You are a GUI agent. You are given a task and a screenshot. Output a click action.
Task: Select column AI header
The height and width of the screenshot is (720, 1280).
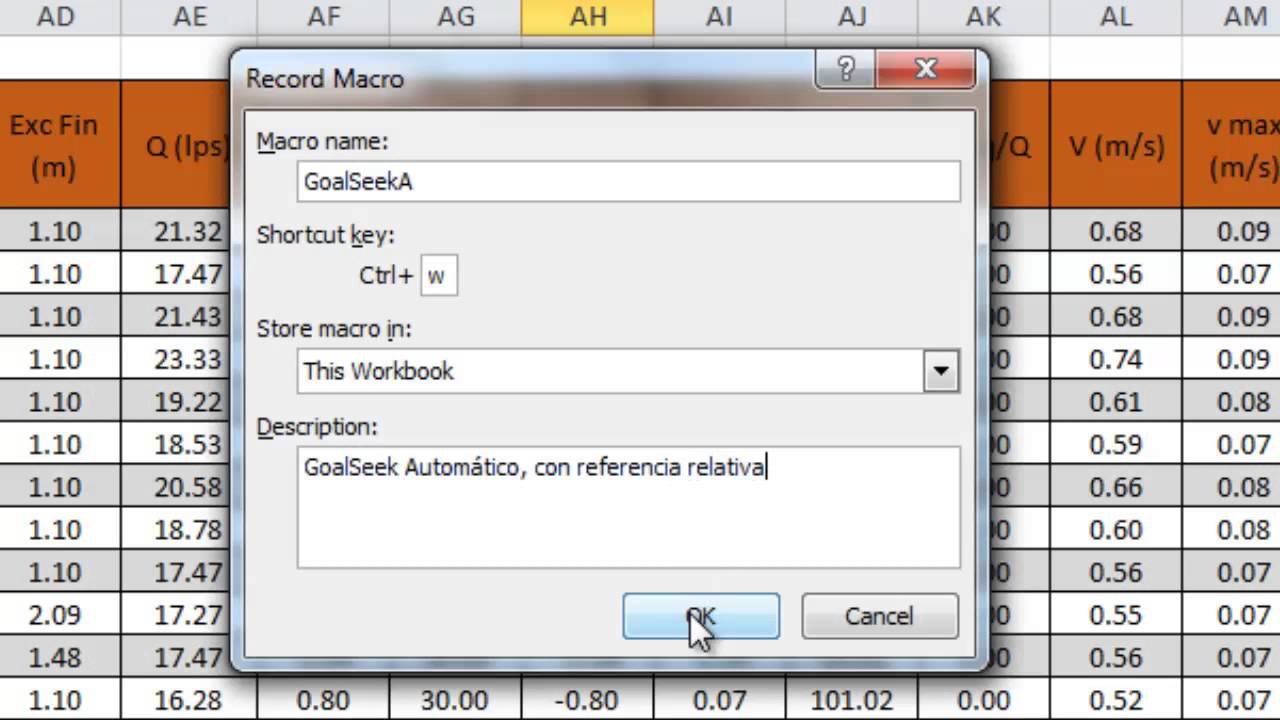(719, 16)
